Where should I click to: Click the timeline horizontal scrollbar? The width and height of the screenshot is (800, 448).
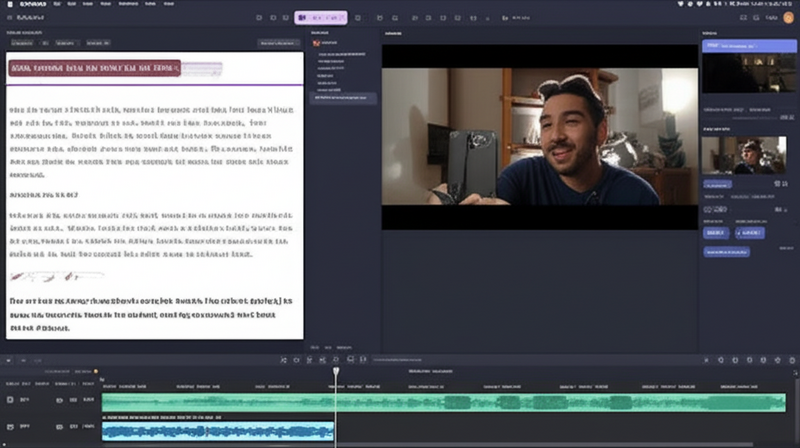428,444
